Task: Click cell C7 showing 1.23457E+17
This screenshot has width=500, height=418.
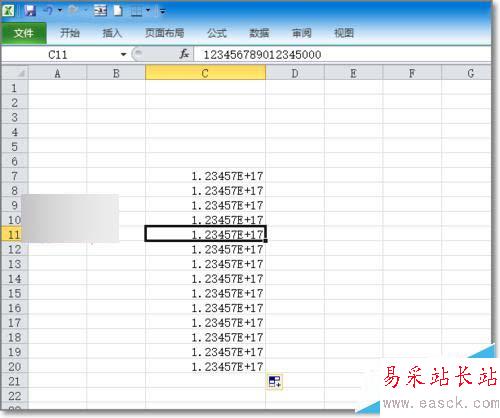Action: 205,176
